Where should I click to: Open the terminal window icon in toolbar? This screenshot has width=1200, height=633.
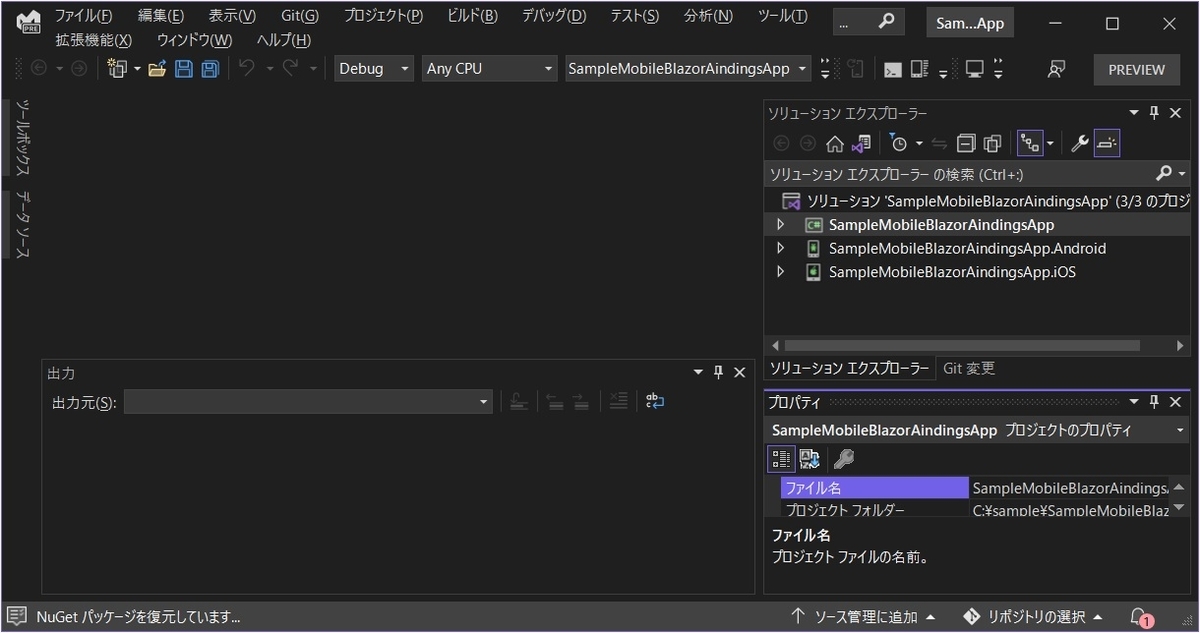click(x=892, y=69)
